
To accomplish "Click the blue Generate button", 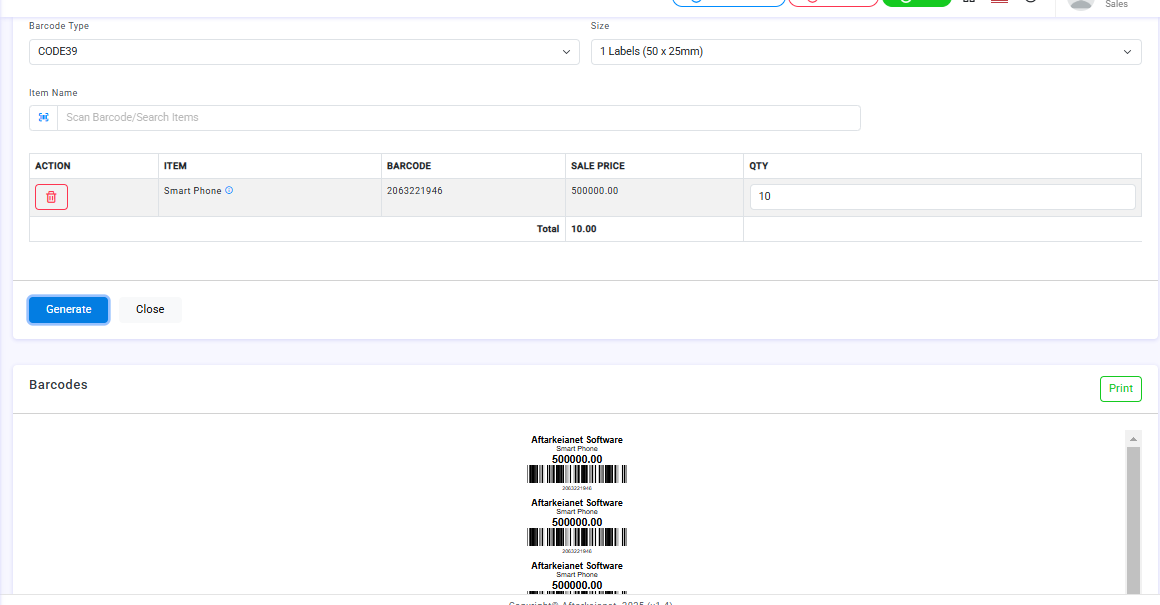I will [x=69, y=310].
